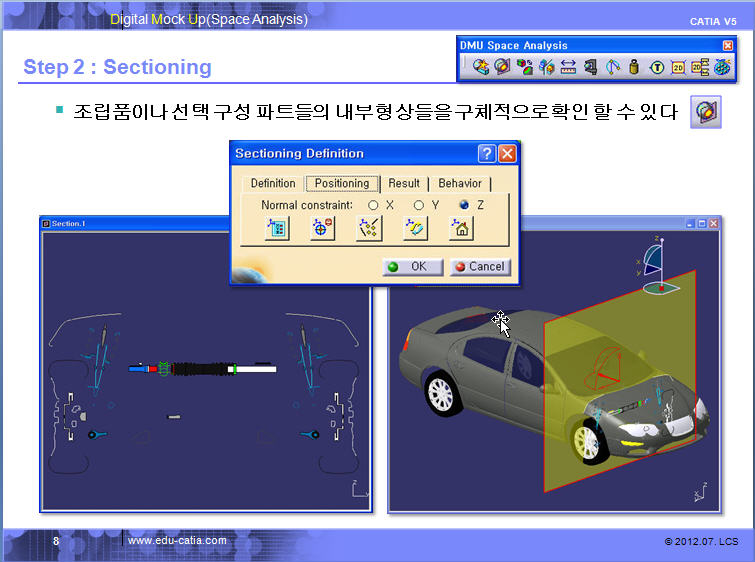Click the Invert Normal icon

click(x=415, y=228)
